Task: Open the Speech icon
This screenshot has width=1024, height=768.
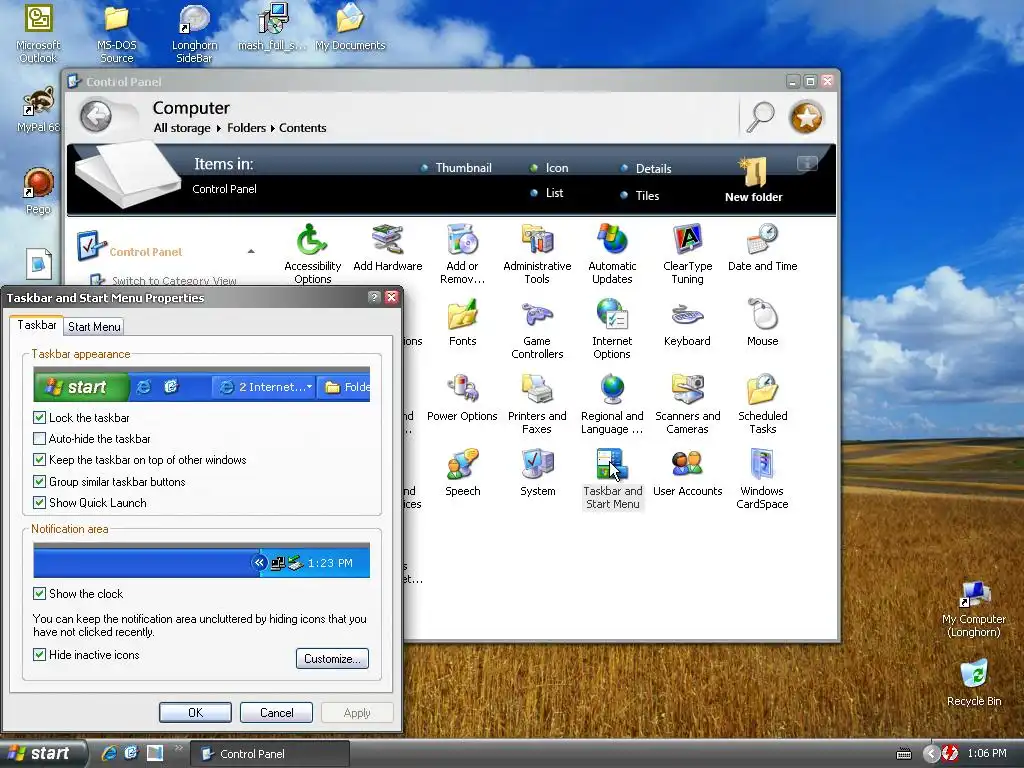Action: 462,473
